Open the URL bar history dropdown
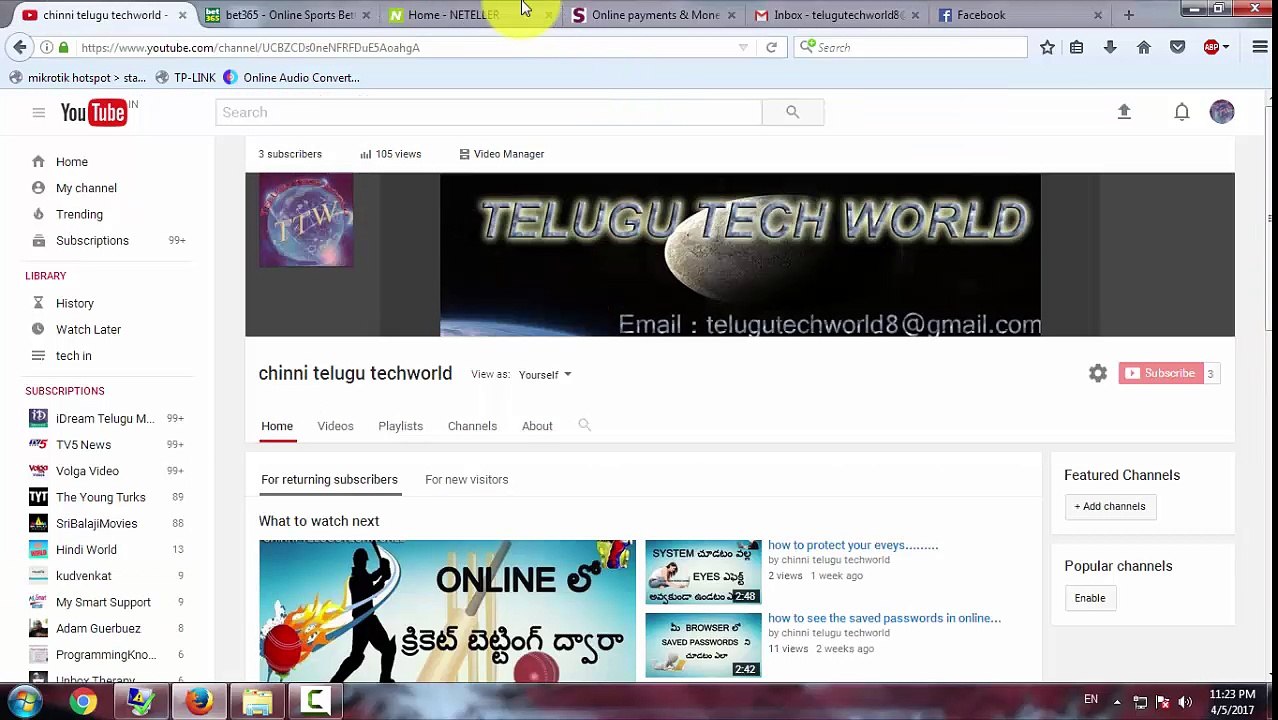This screenshot has height=720, width=1278. [742, 47]
